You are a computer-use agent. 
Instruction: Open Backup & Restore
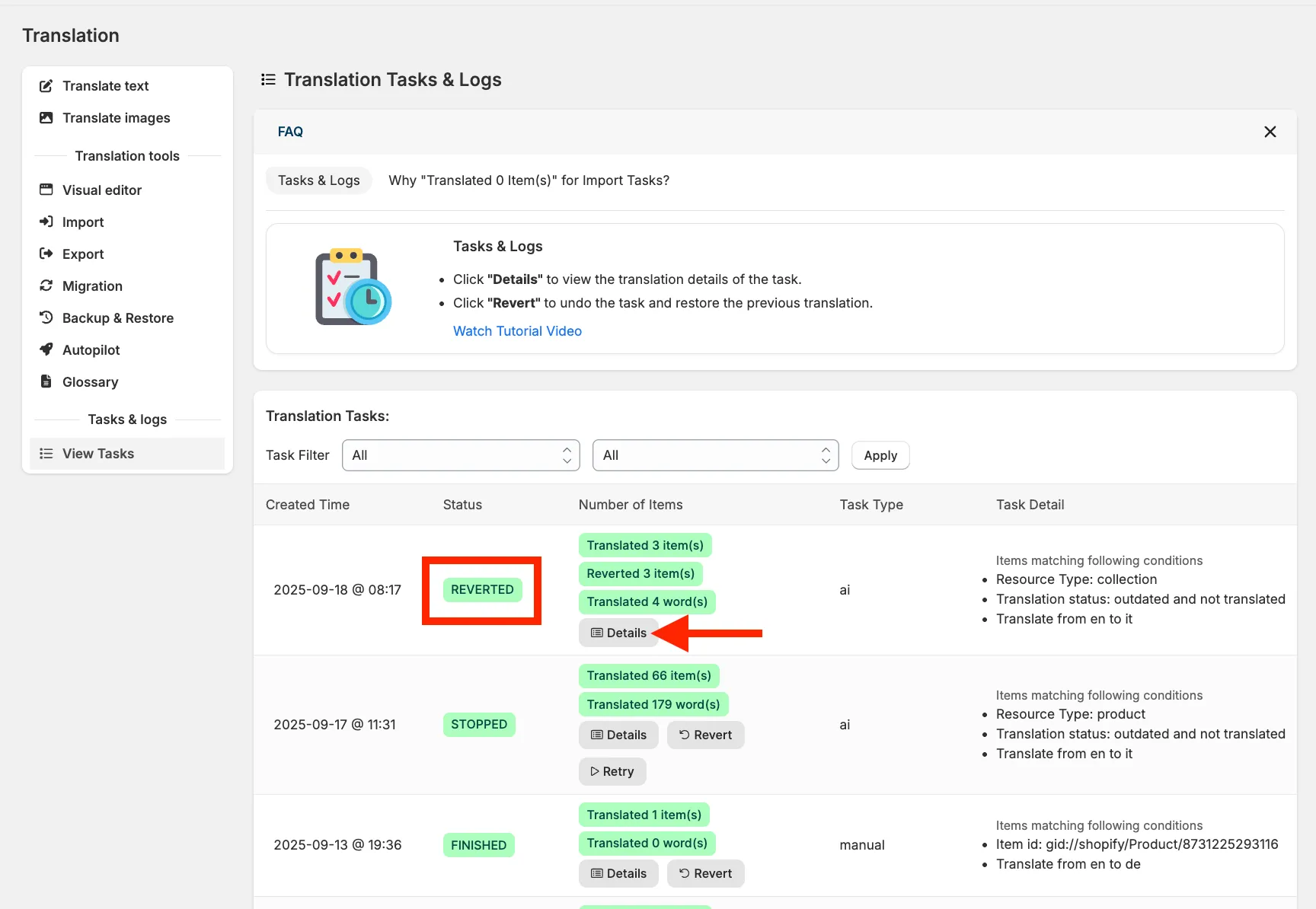point(126,318)
